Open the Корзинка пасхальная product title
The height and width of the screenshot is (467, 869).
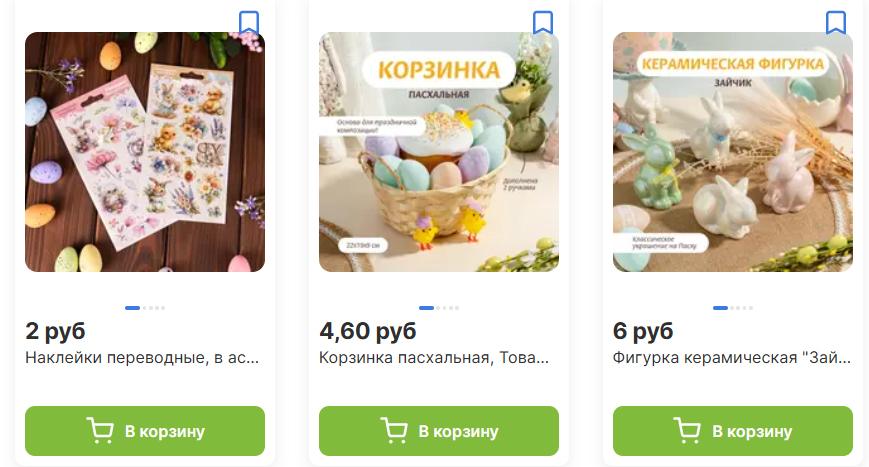click(434, 358)
